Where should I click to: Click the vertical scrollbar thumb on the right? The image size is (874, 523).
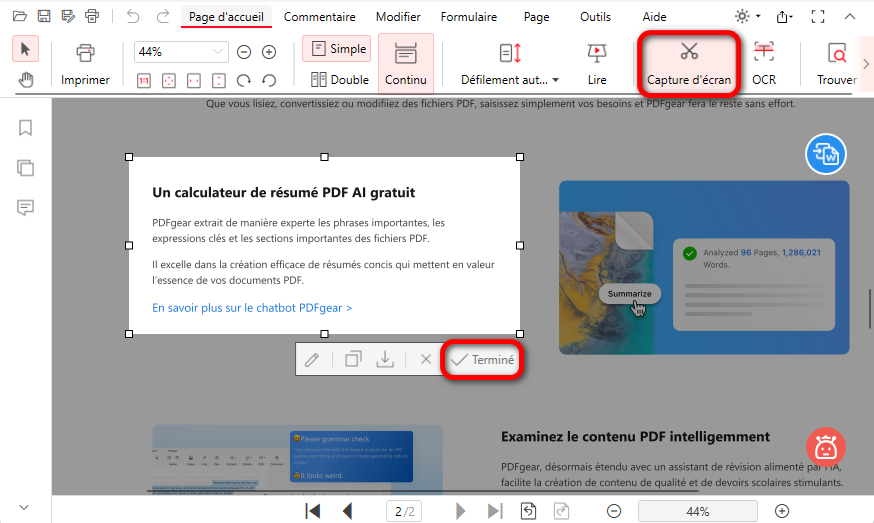[x=870, y=308]
